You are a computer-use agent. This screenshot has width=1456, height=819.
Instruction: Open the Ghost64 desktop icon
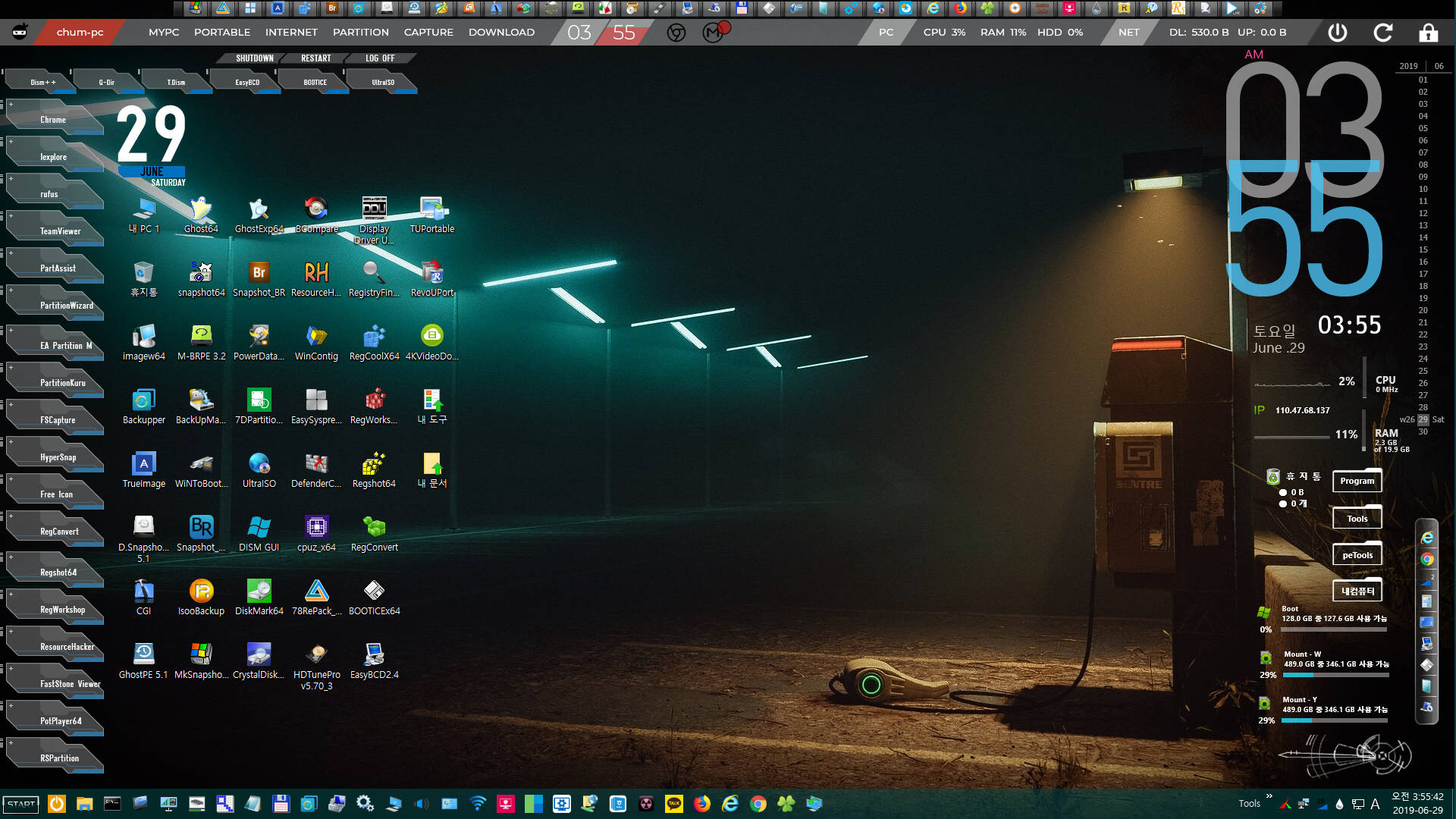tap(201, 215)
